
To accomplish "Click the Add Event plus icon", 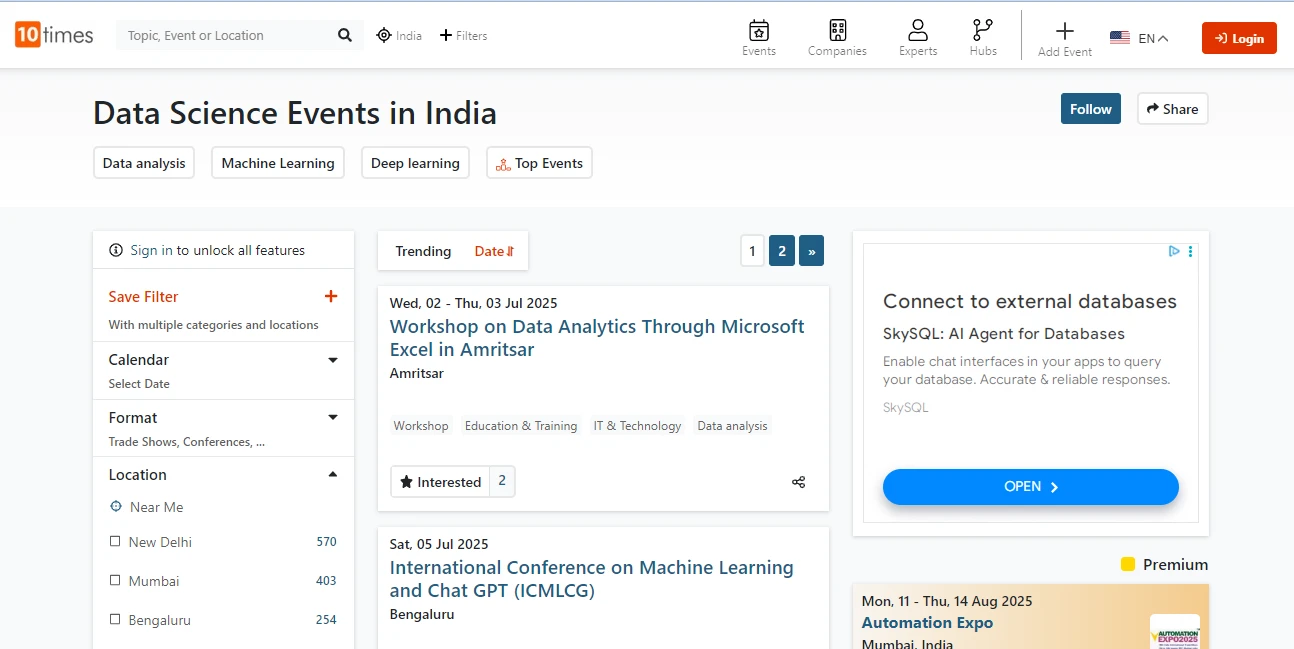I will pyautogui.click(x=1065, y=31).
